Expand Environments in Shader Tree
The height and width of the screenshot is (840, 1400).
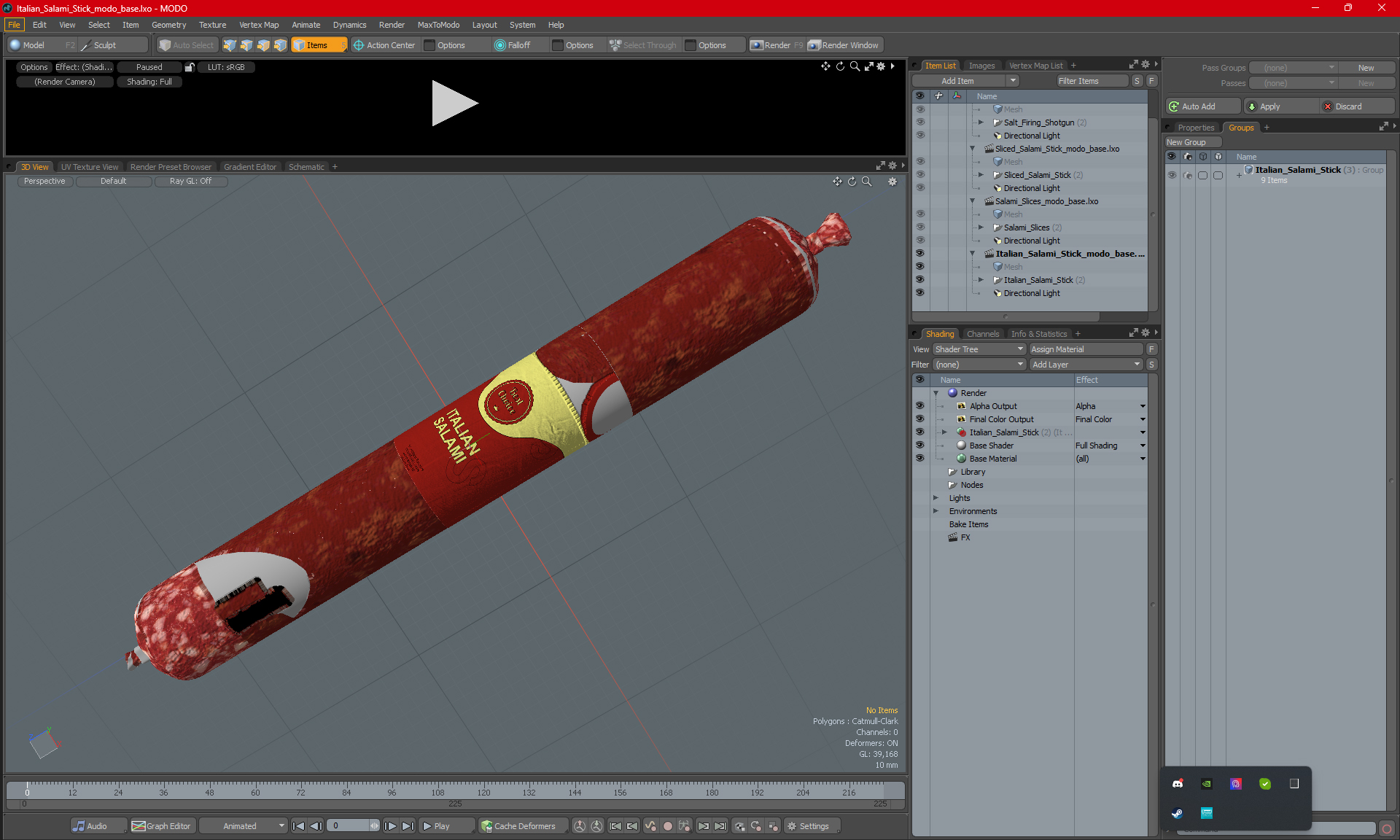coord(936,511)
